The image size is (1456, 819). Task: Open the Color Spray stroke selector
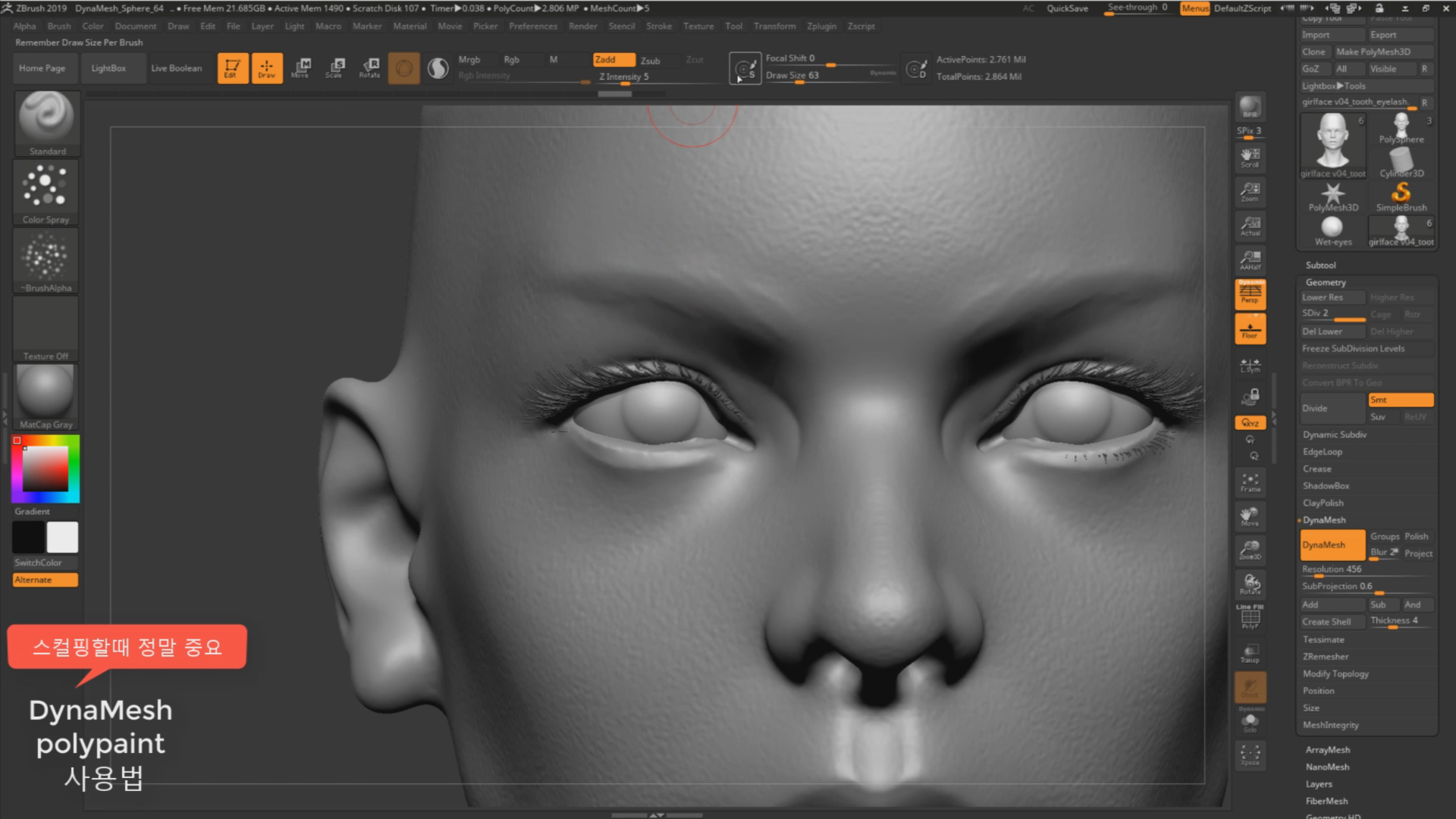pyautogui.click(x=46, y=192)
